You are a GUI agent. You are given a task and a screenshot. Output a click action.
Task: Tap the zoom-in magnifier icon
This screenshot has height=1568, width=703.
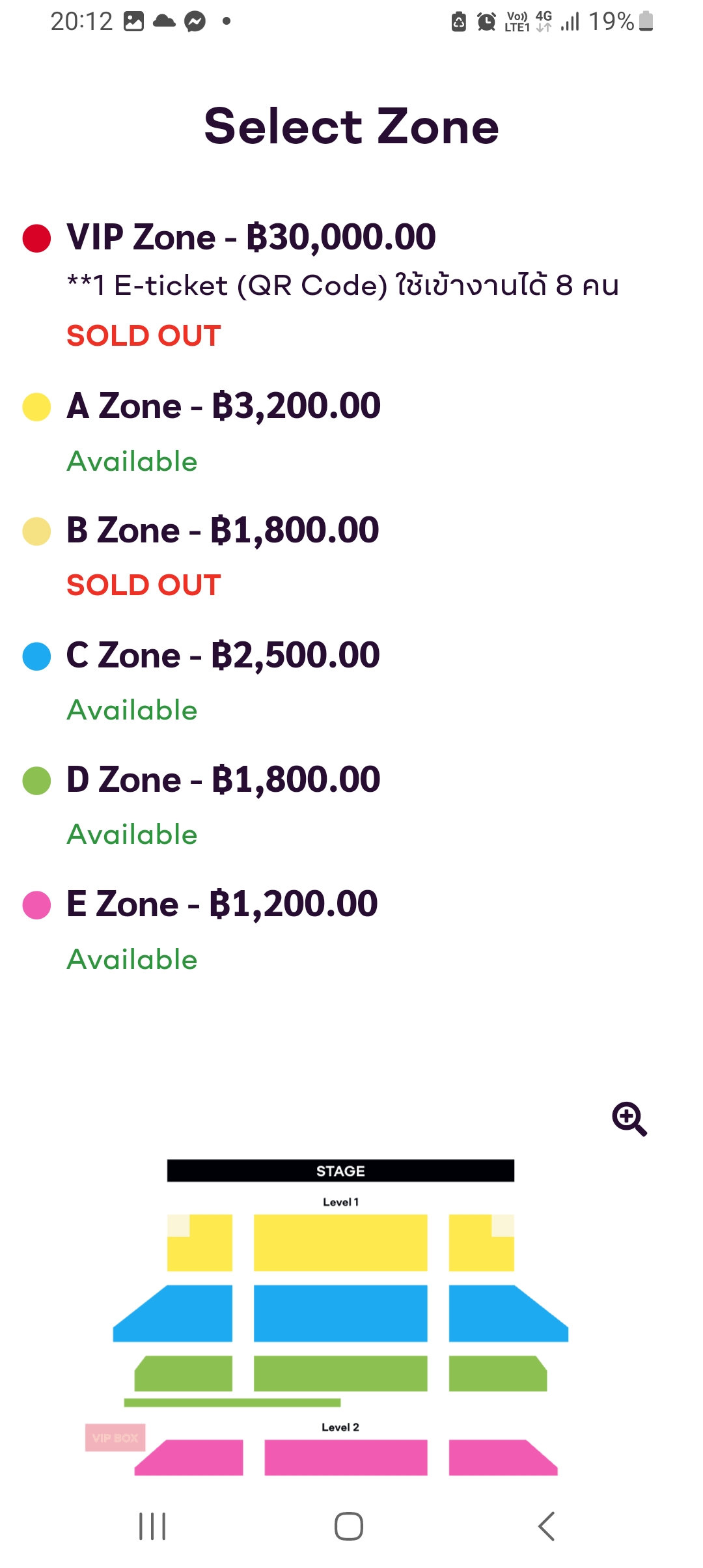pos(629,1119)
